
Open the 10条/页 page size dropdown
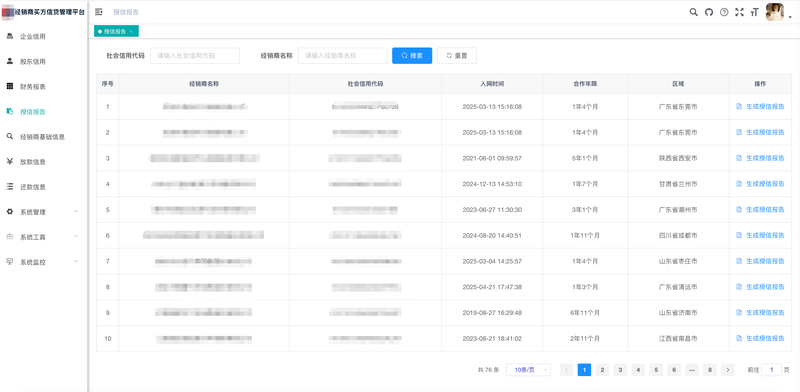(x=528, y=370)
